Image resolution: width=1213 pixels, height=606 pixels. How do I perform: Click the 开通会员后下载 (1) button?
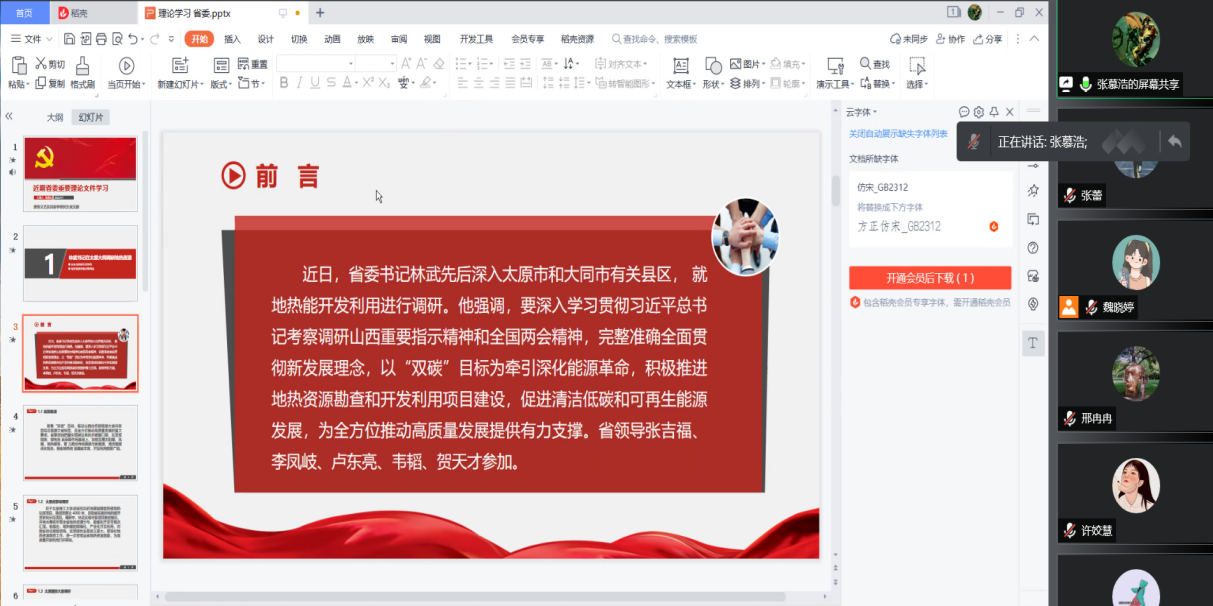(929, 277)
